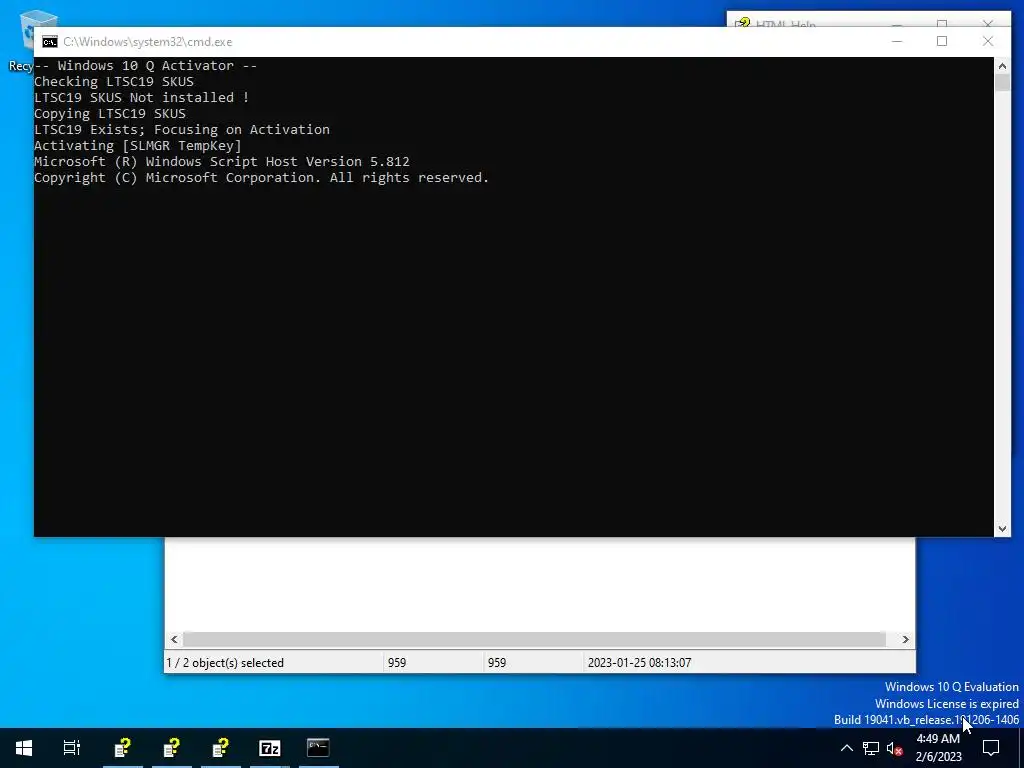The image size is (1024, 768).
Task: Click '1 / 2 object(s) selected' status text
Action: [225, 663]
